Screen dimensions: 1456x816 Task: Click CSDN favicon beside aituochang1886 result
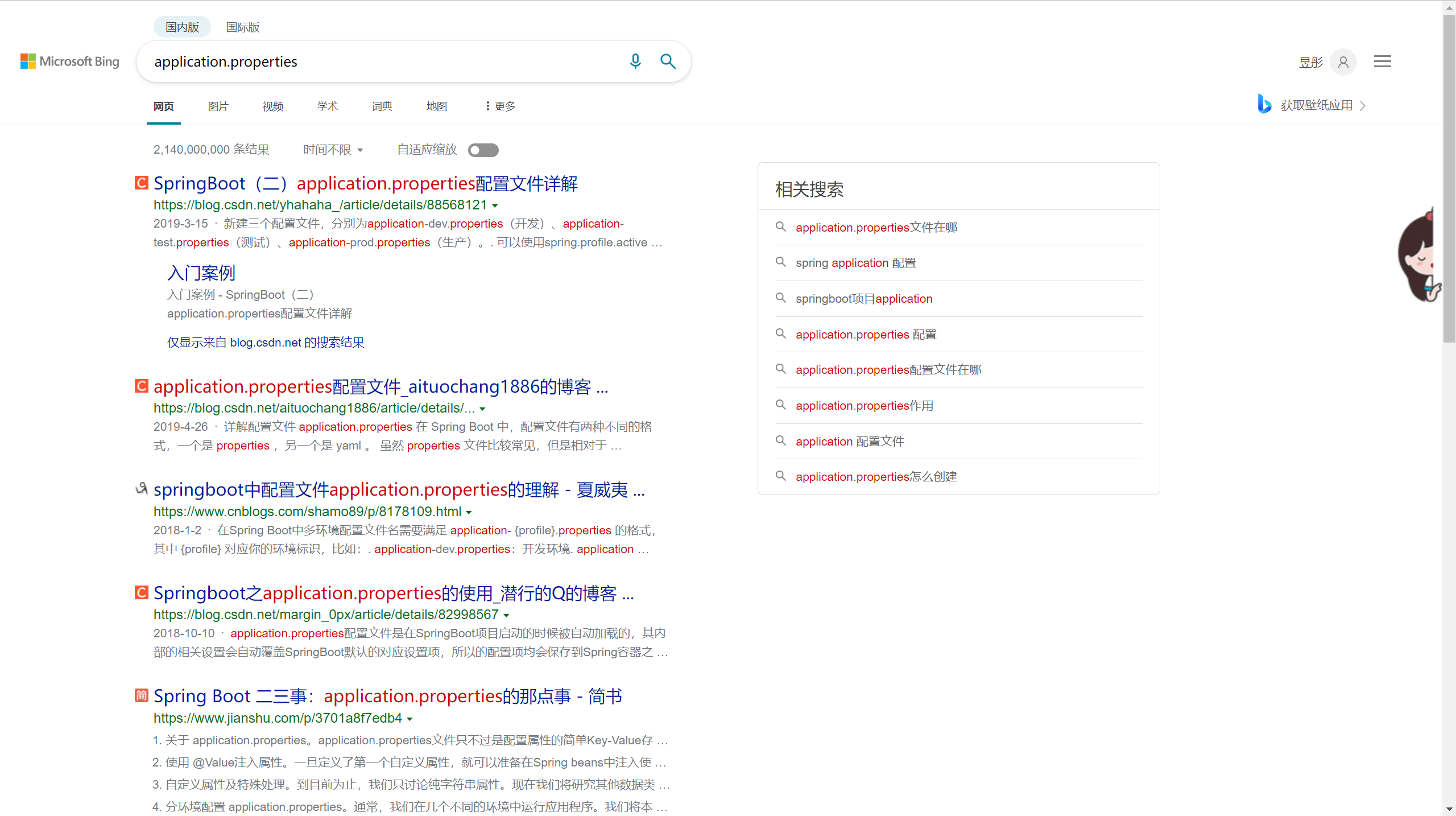pyautogui.click(x=142, y=386)
